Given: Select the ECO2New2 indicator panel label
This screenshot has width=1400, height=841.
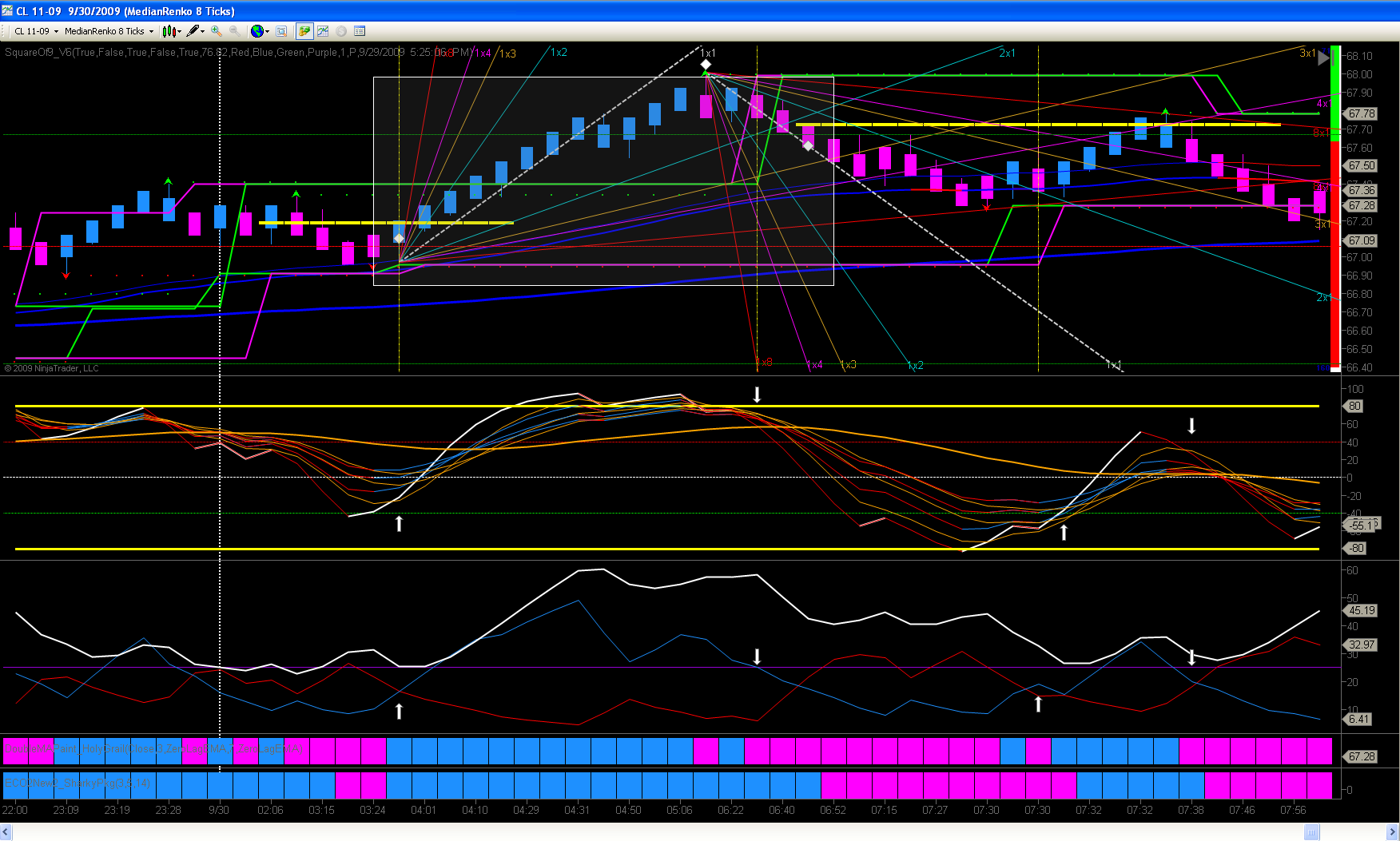Looking at the screenshot, I should click(78, 783).
